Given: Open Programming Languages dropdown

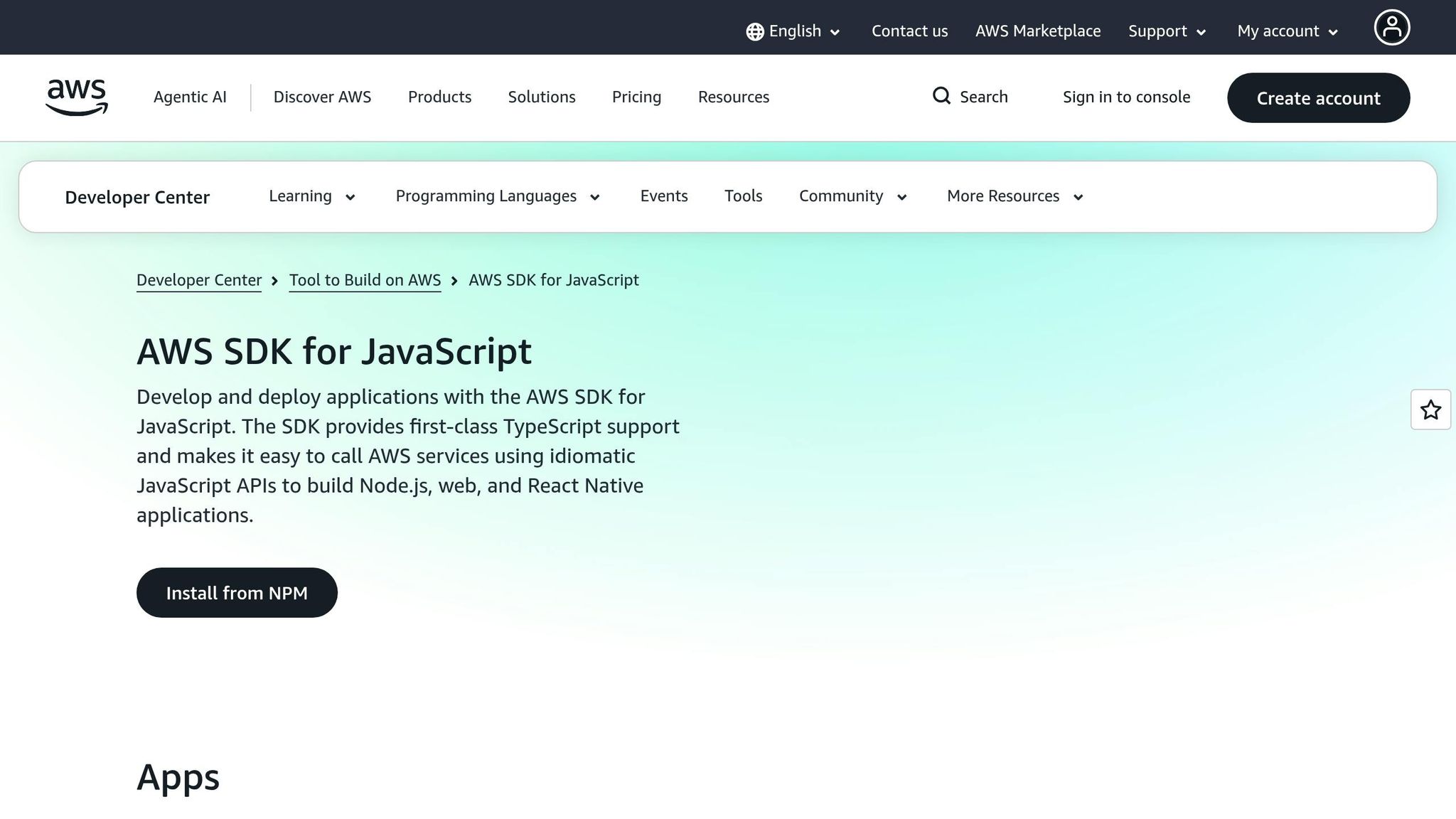Looking at the screenshot, I should (498, 196).
